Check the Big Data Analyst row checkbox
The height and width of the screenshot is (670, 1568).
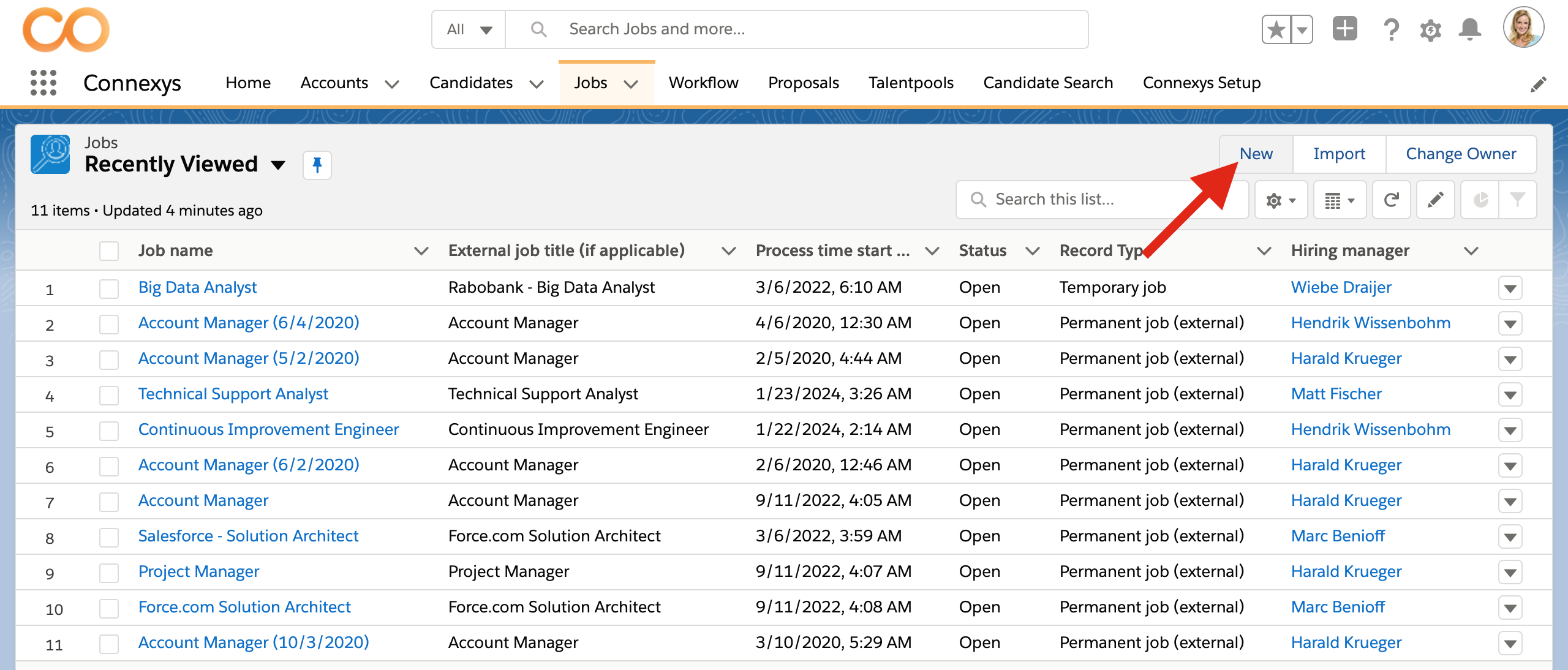click(x=109, y=288)
